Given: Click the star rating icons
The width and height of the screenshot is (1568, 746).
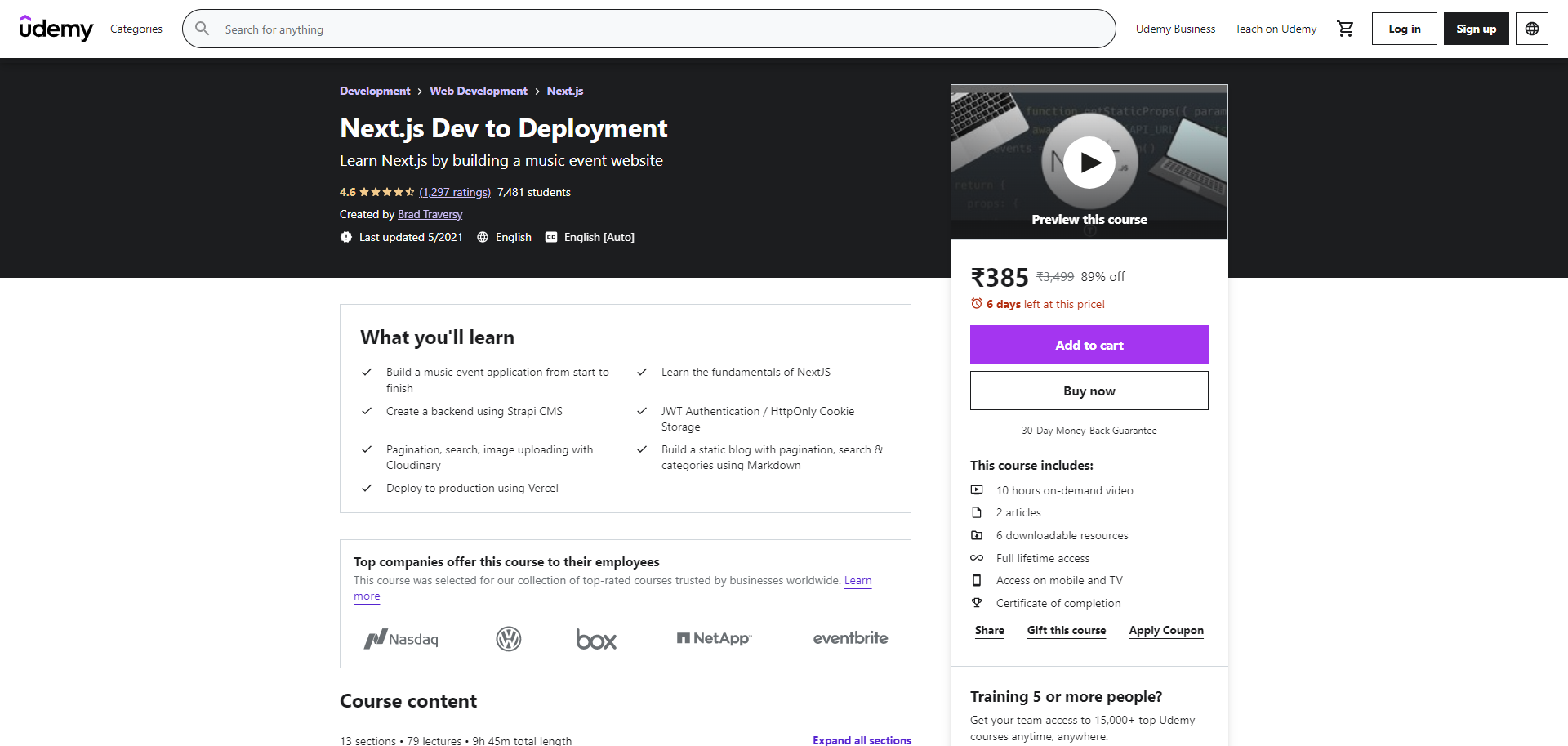Looking at the screenshot, I should coord(387,192).
